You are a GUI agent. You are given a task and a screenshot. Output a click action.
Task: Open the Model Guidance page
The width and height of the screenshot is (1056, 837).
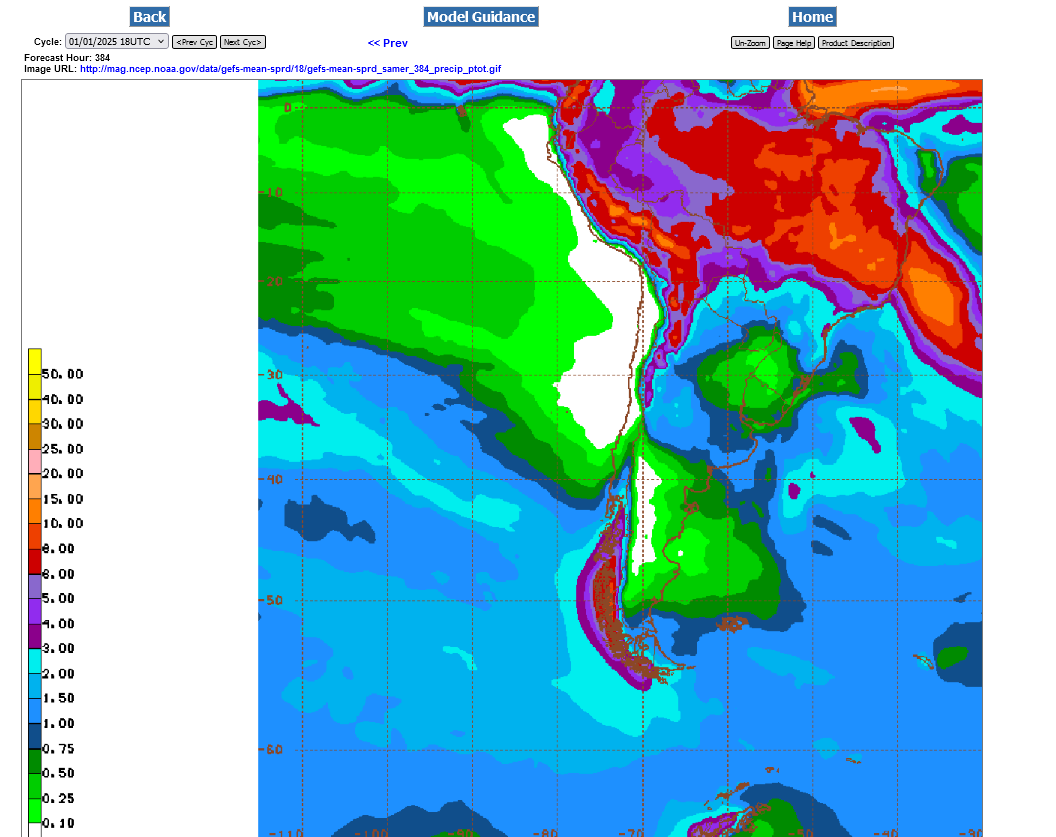[x=481, y=17]
